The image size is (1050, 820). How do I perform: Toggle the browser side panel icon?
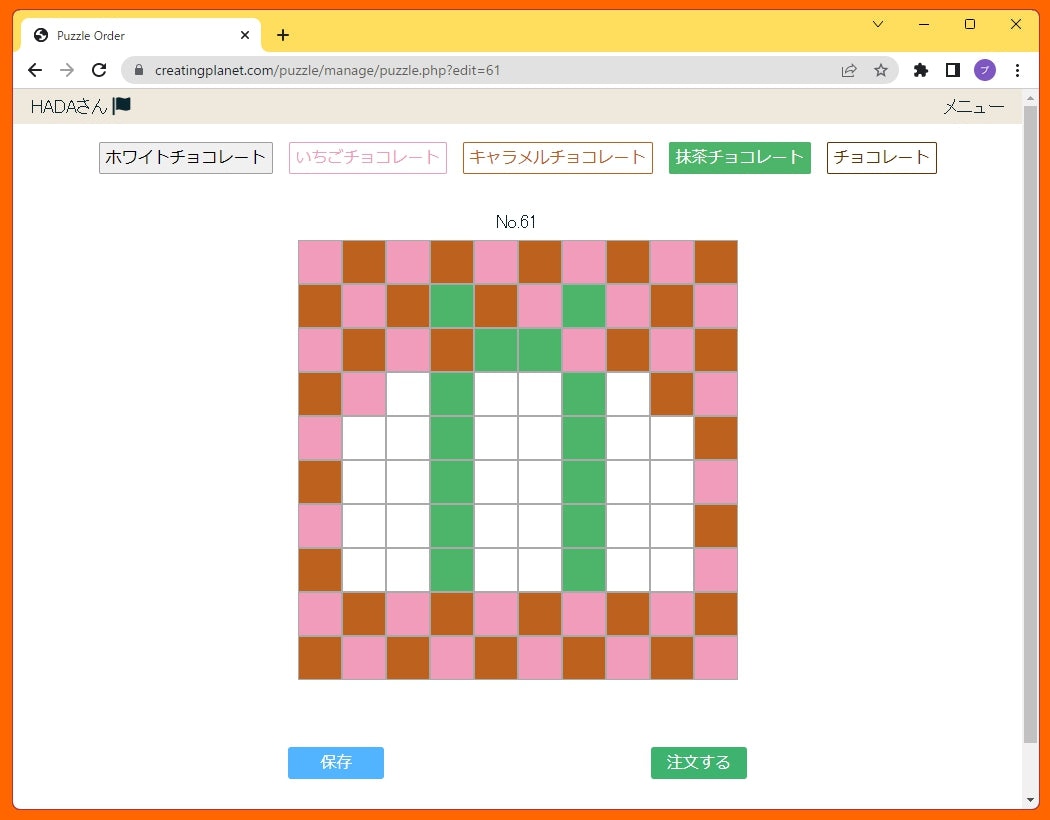953,70
